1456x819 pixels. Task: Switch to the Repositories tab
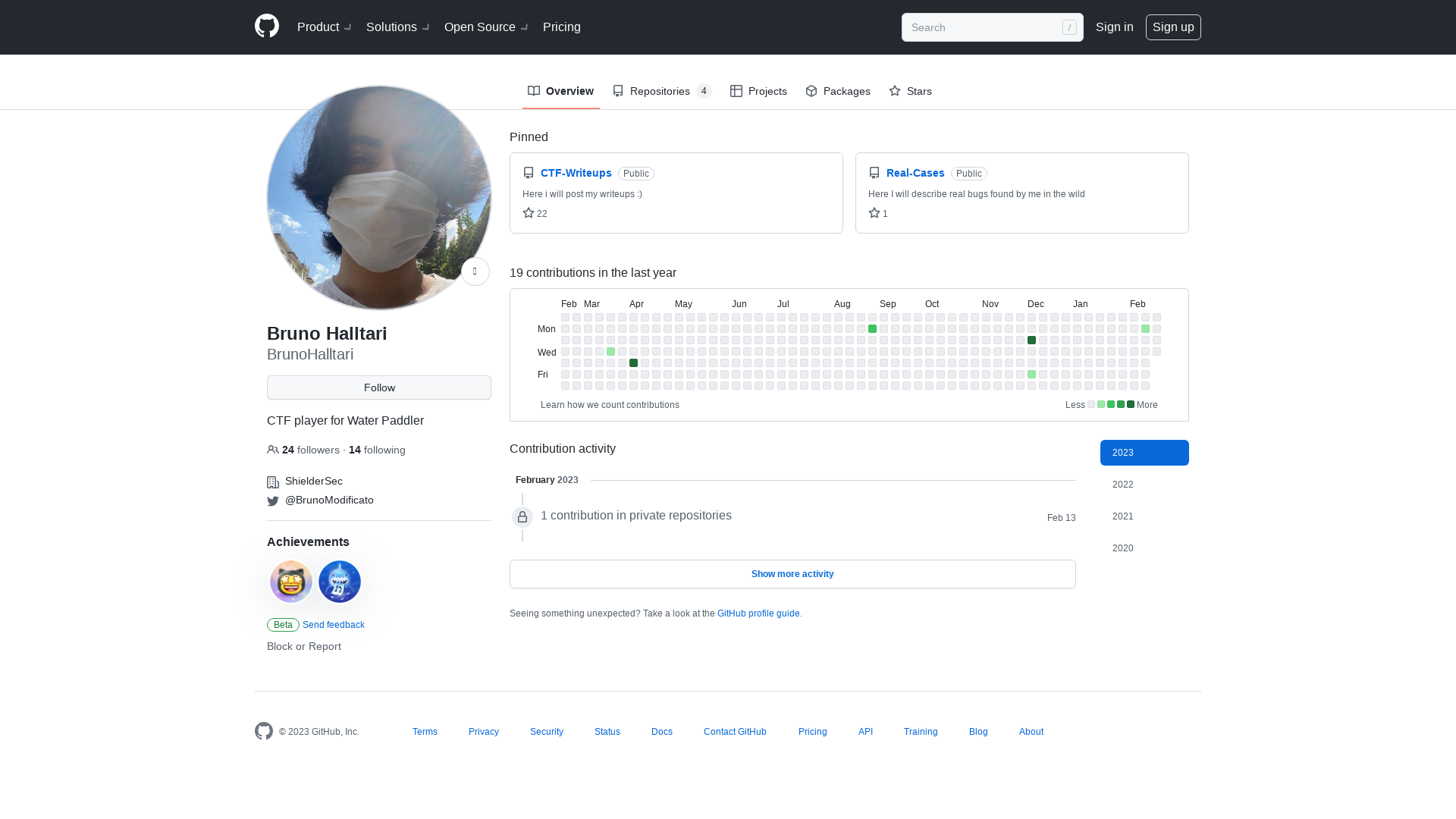coord(660,91)
